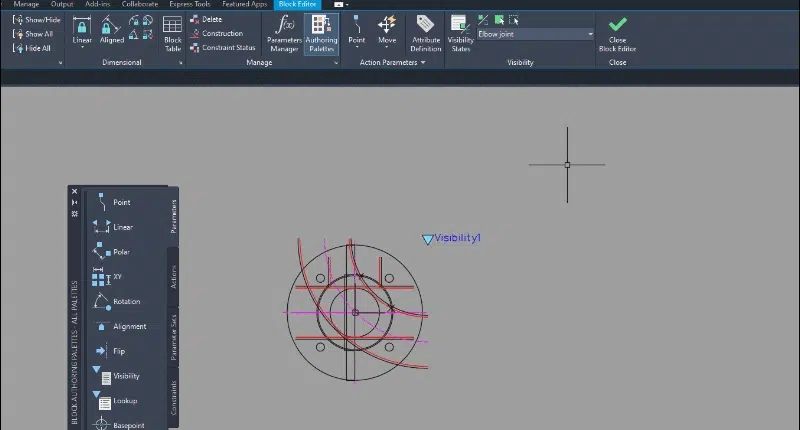Select the Aligned dimensional constraint
Screen dimensions: 800x430
111,30
